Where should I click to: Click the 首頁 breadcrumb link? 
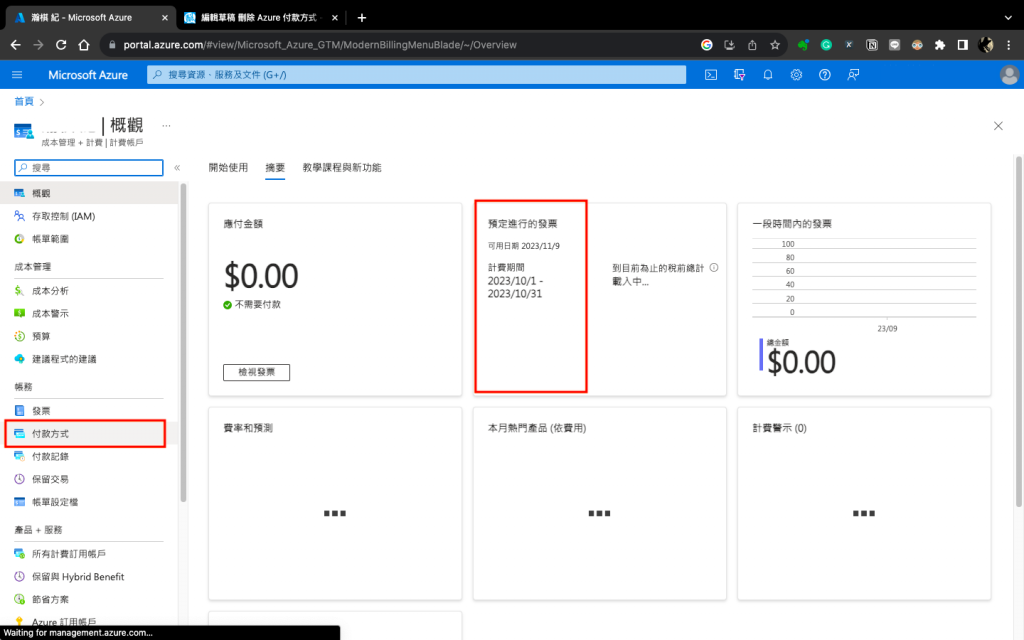pos(24,101)
